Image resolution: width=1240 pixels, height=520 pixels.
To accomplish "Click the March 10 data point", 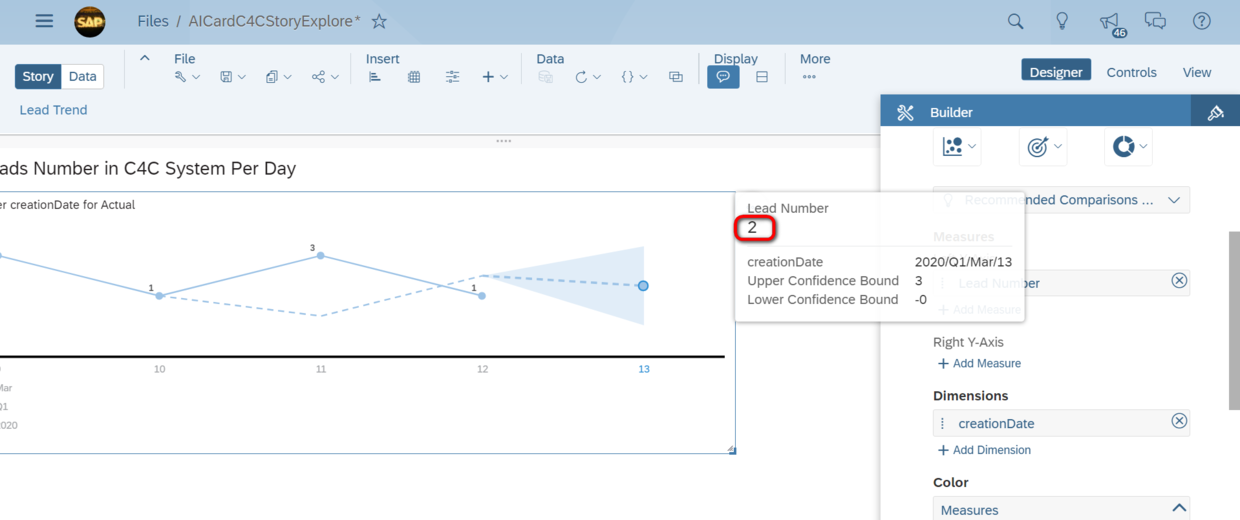I will pyautogui.click(x=159, y=296).
